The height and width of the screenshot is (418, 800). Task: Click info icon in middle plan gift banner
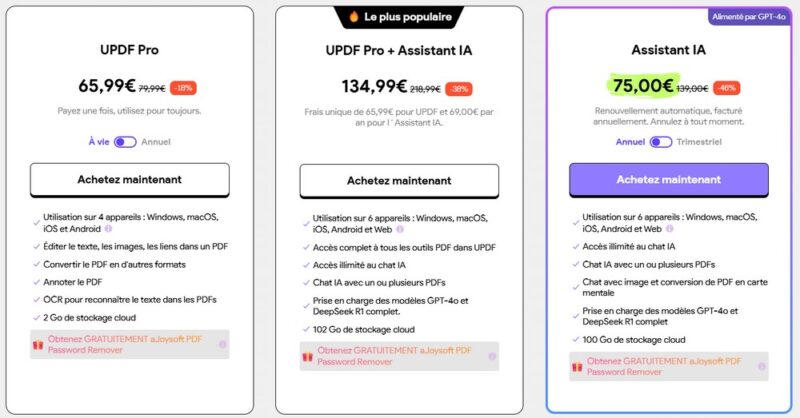point(490,356)
